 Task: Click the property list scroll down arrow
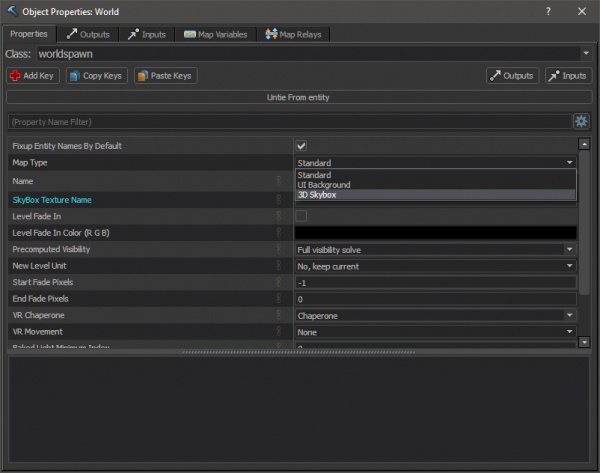[x=584, y=342]
